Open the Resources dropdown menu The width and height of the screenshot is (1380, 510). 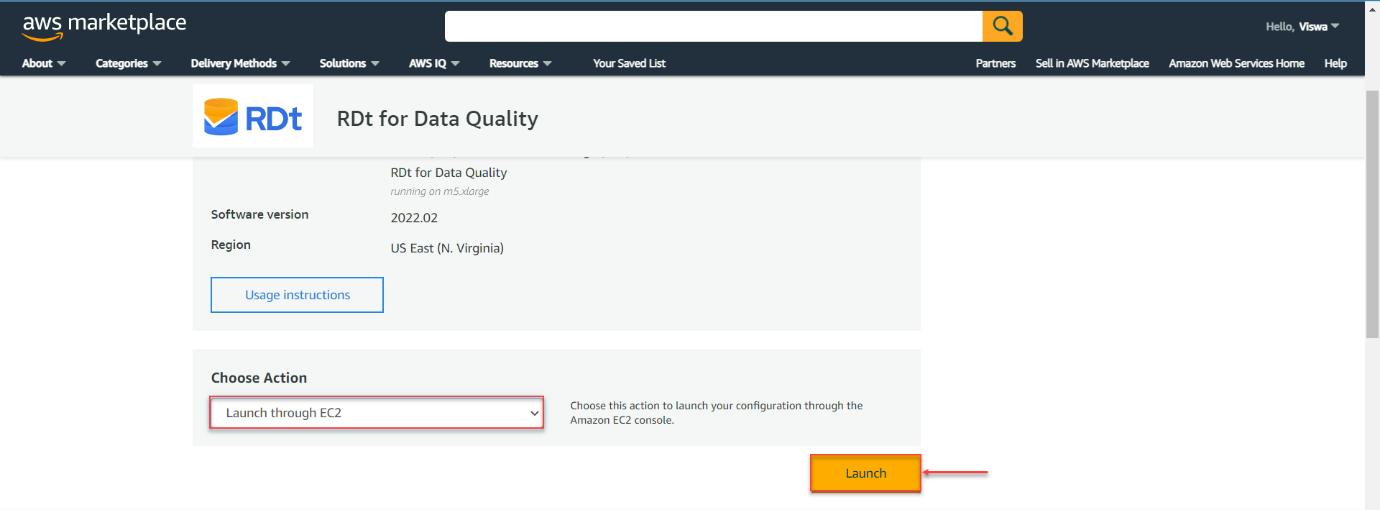click(x=520, y=63)
